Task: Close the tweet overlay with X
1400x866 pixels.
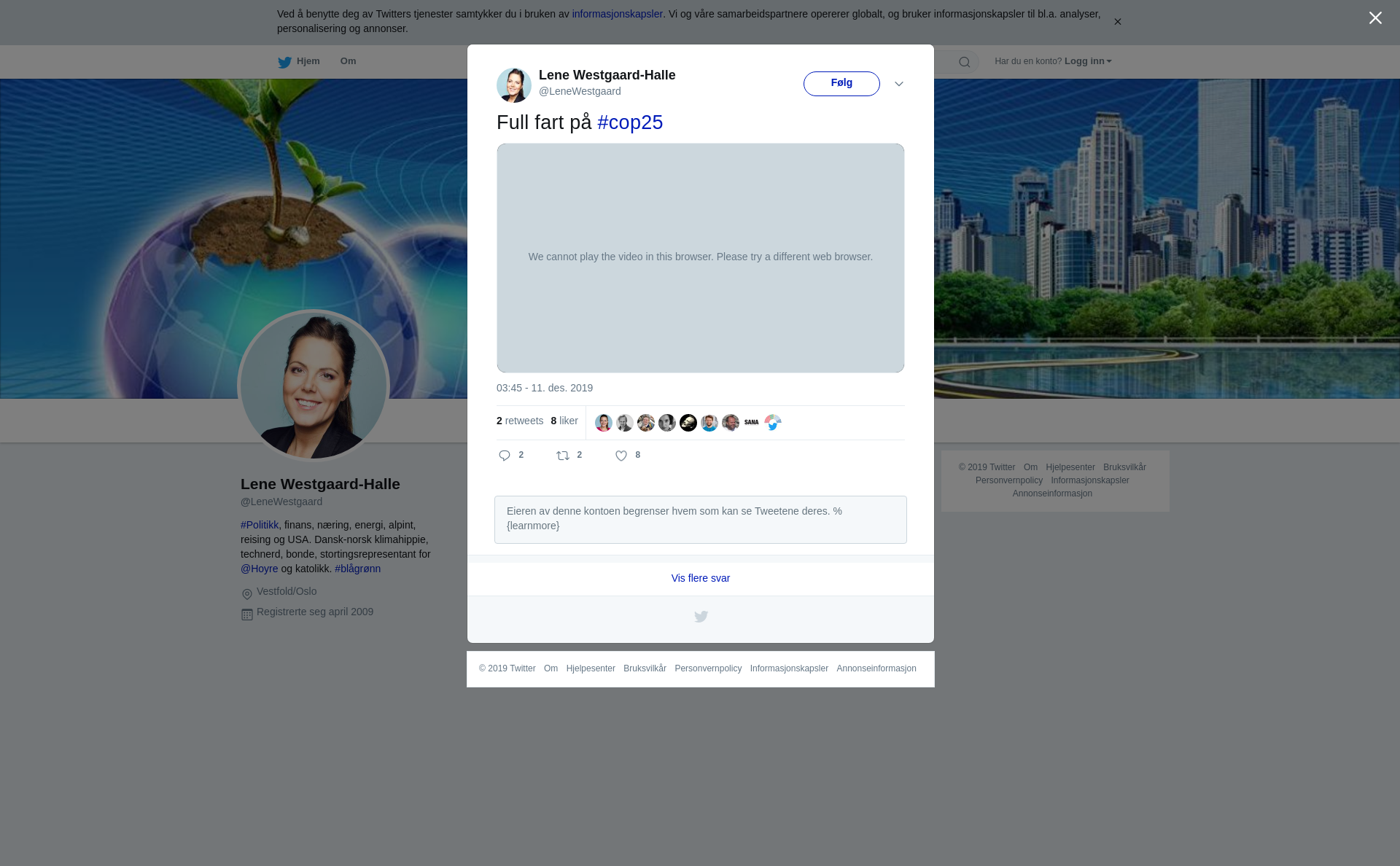Action: click(1375, 18)
